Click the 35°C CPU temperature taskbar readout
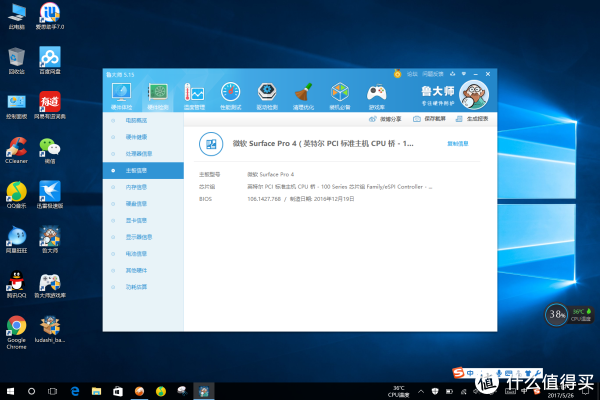 point(399,392)
